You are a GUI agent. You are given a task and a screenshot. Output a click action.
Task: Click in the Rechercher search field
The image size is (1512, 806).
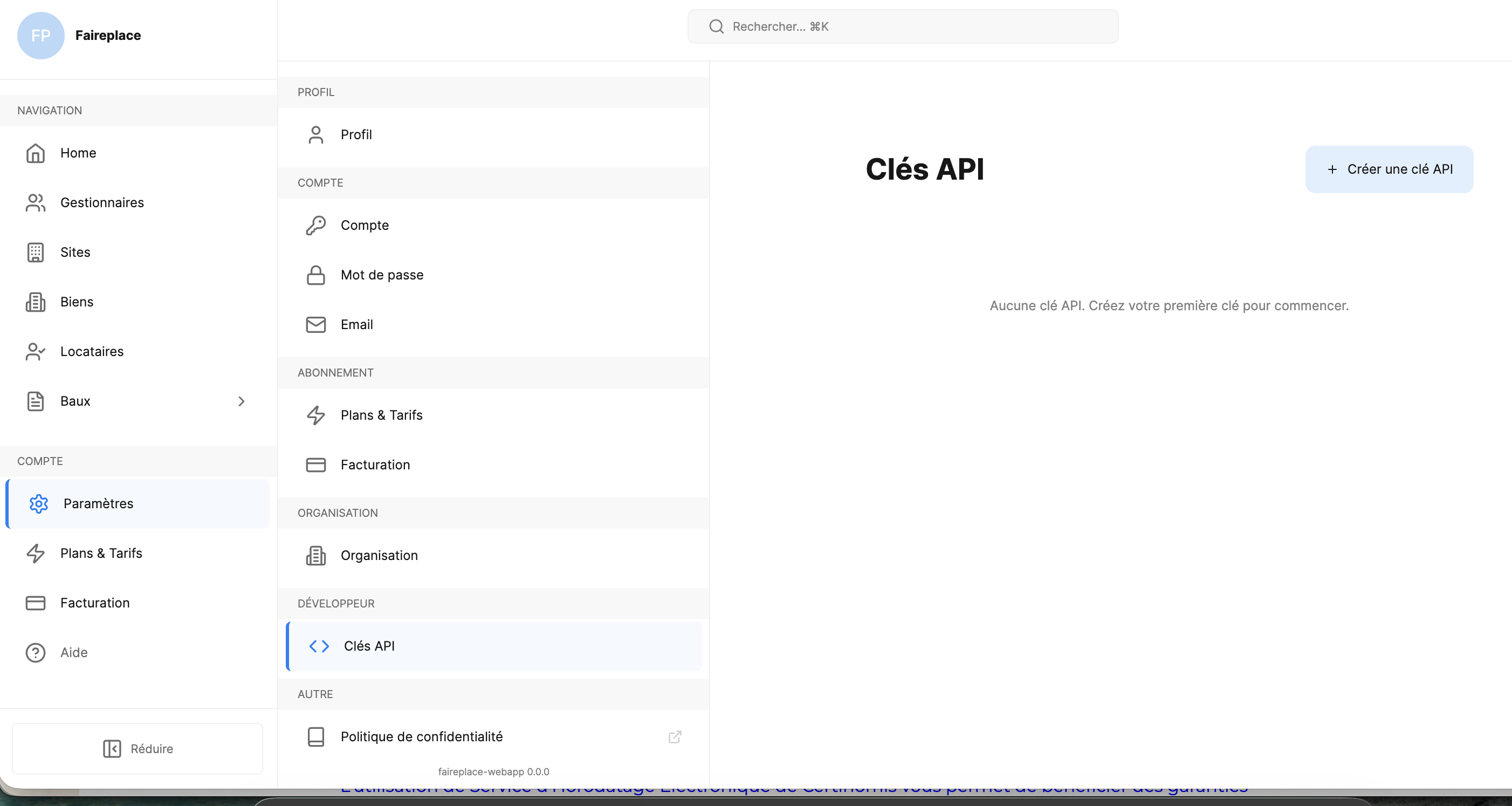903,26
